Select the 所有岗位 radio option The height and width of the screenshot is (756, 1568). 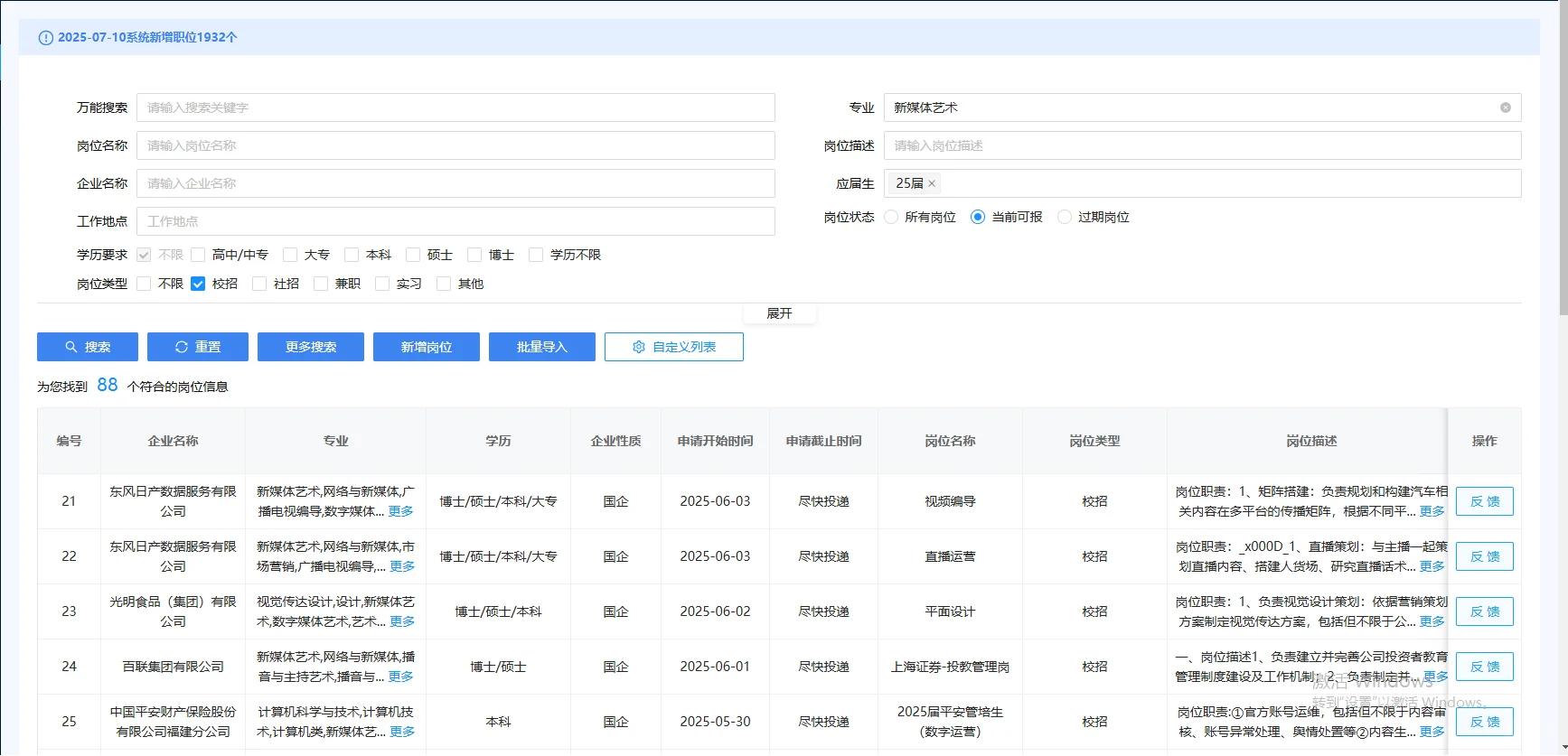pyautogui.click(x=891, y=217)
